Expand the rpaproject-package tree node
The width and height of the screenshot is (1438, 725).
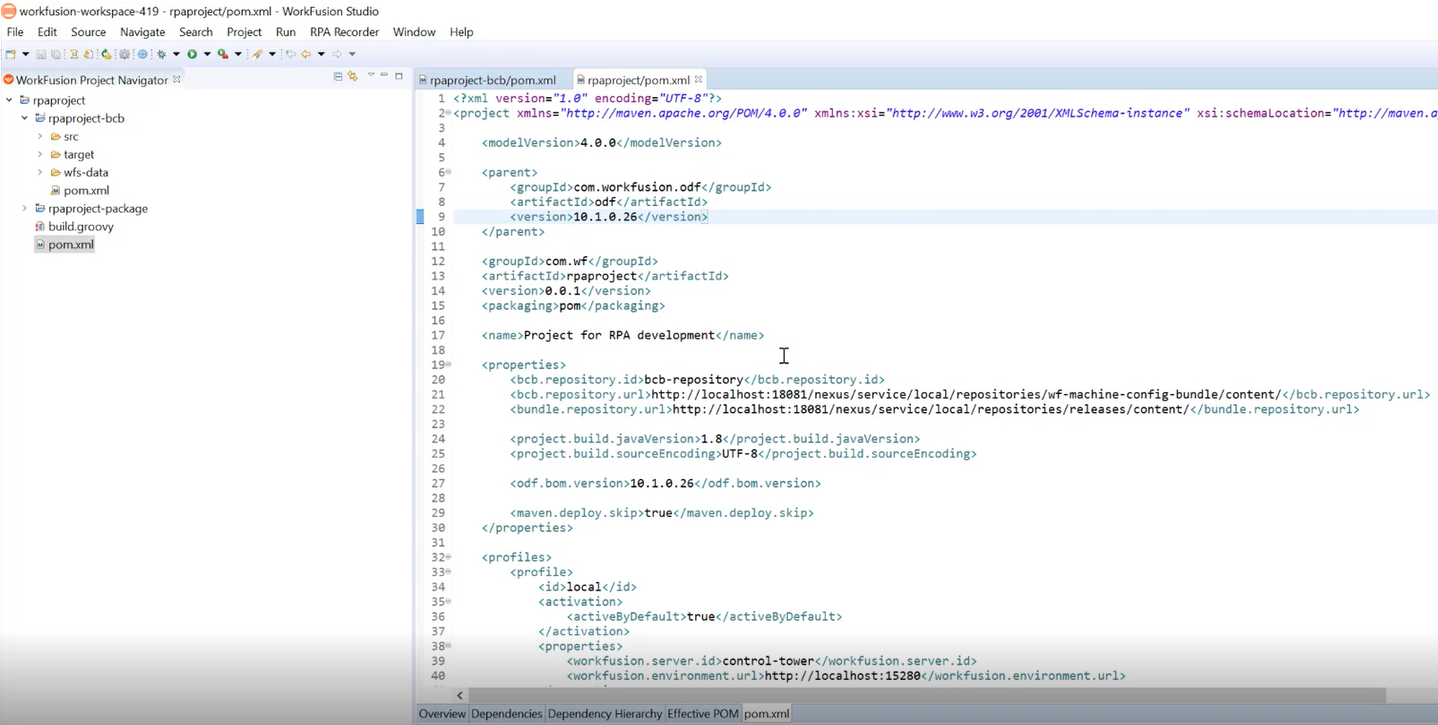pos(25,208)
